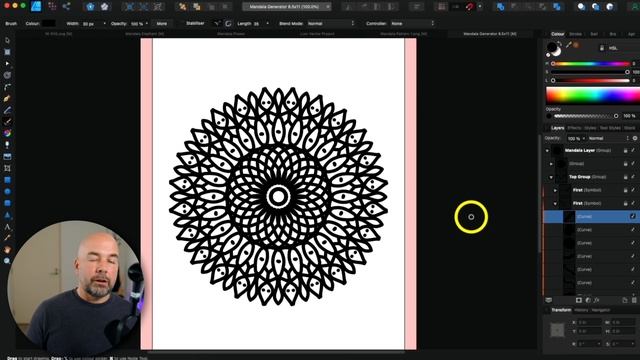Viewport: 640px width, 360px height.
Task: Select the Zoom magnifier tool
Action: (x=7, y=261)
